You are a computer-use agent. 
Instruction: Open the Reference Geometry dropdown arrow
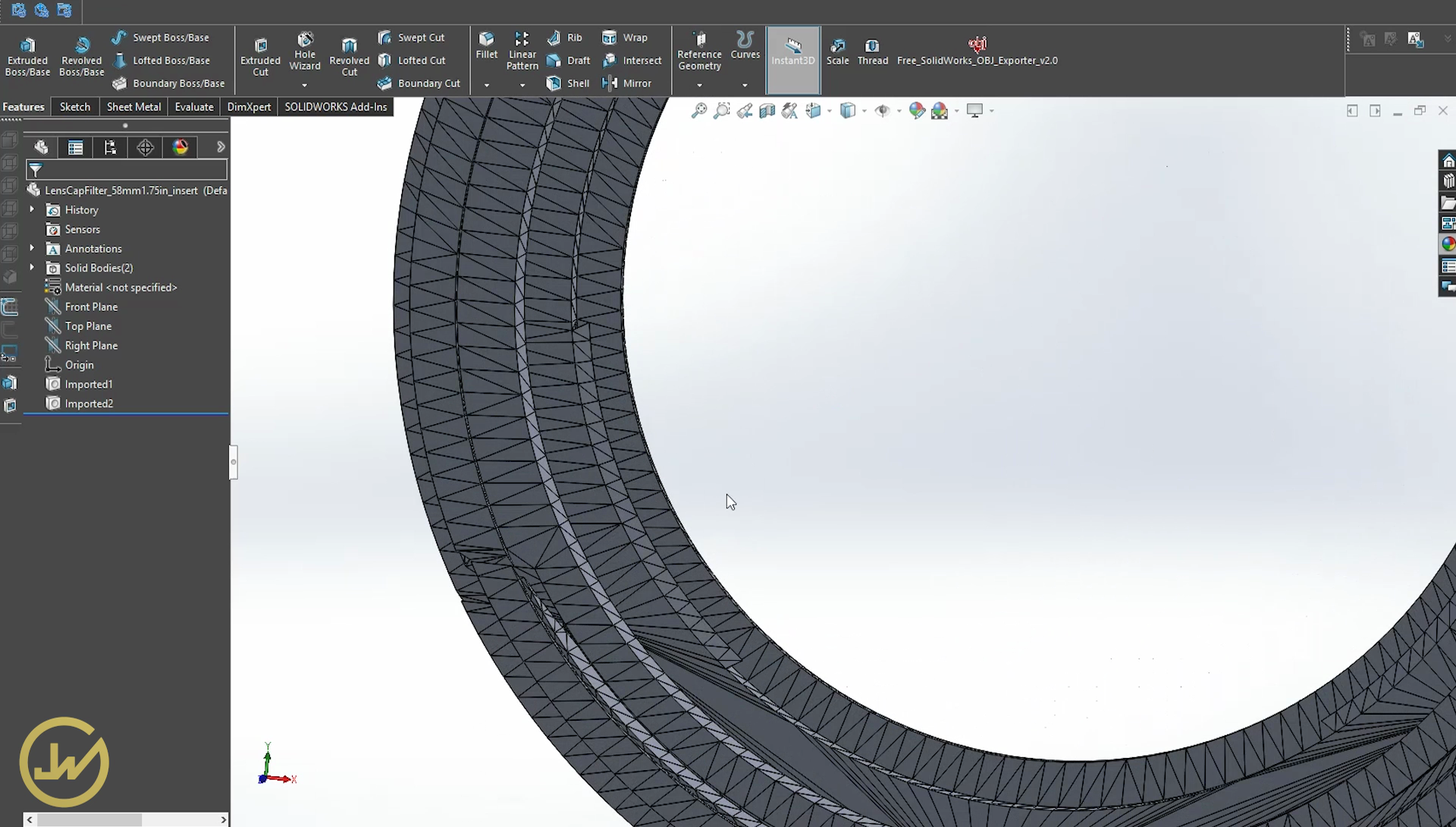[x=699, y=85]
